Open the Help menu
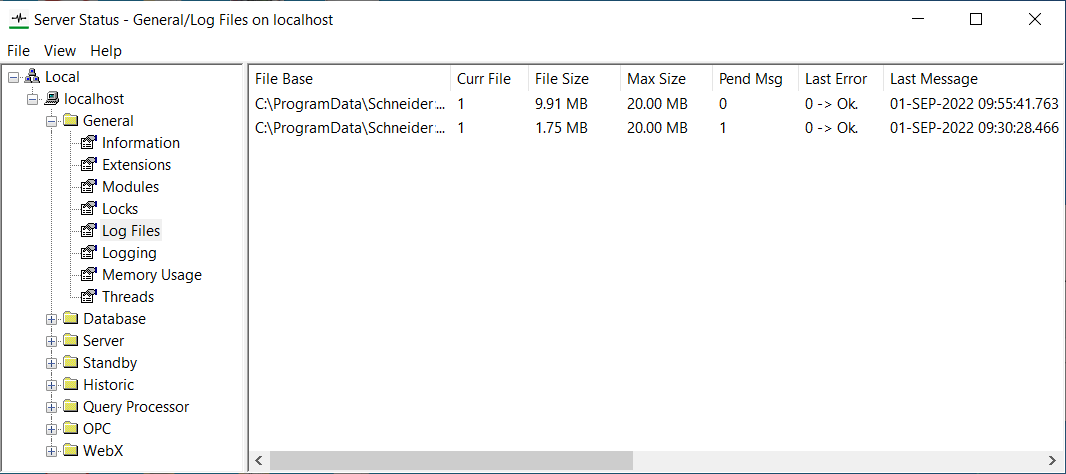The height and width of the screenshot is (474, 1066). point(105,51)
